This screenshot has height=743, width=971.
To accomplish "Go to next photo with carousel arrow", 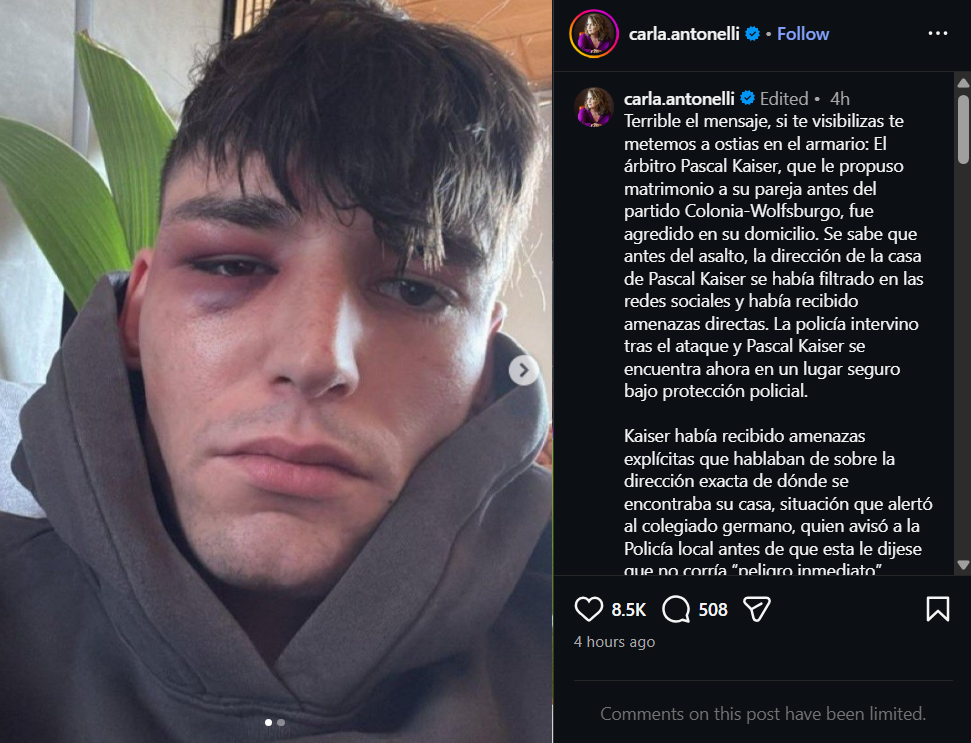I will pyautogui.click(x=524, y=370).
